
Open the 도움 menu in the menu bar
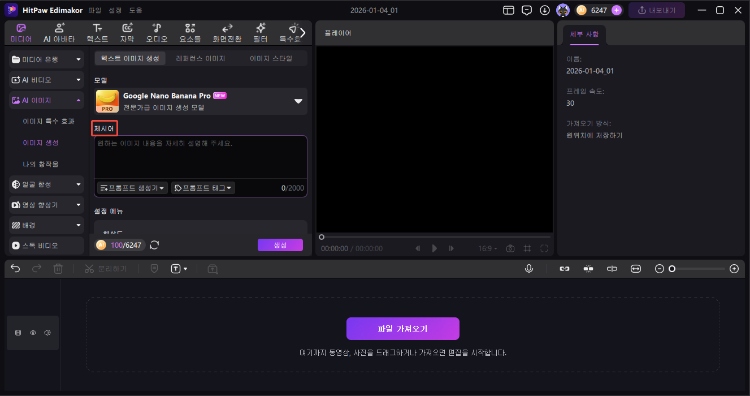pos(135,10)
